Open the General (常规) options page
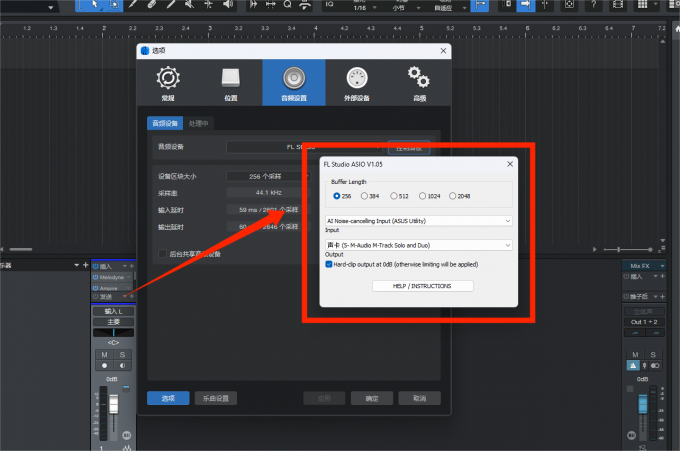Image resolution: width=680 pixels, height=451 pixels. click(x=168, y=83)
